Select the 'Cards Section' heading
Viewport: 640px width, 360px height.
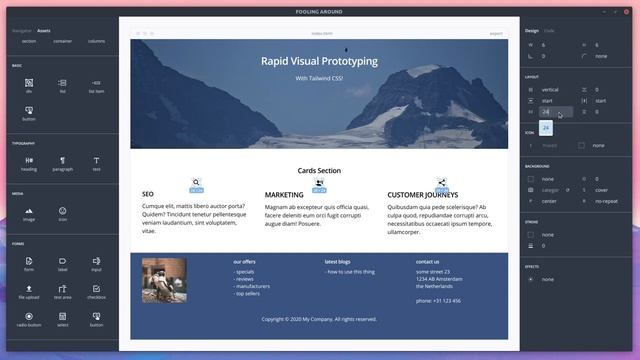coord(319,171)
